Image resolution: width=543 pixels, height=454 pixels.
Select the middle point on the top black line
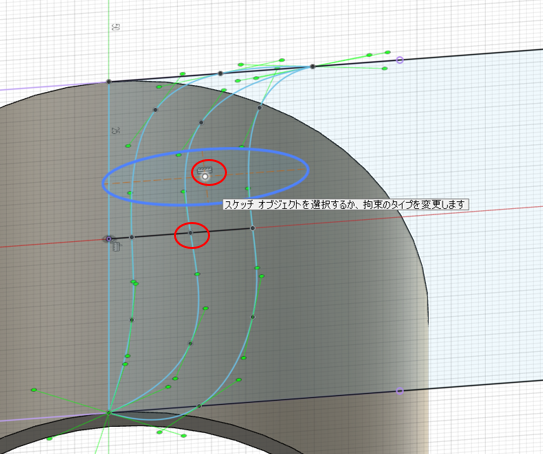(x=220, y=73)
